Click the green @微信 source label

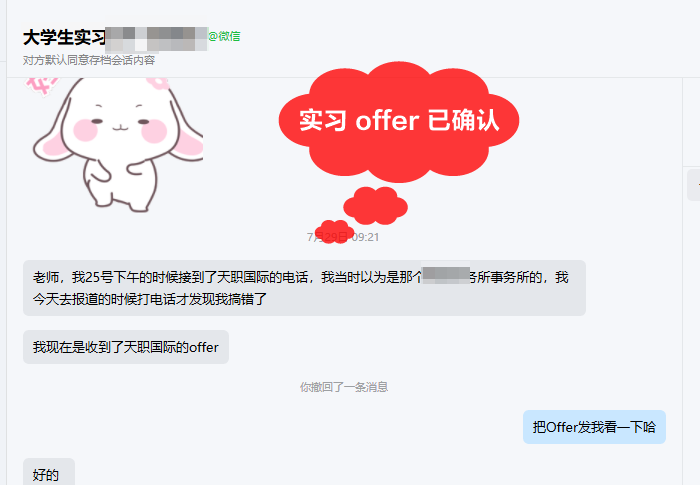pyautogui.click(x=225, y=36)
